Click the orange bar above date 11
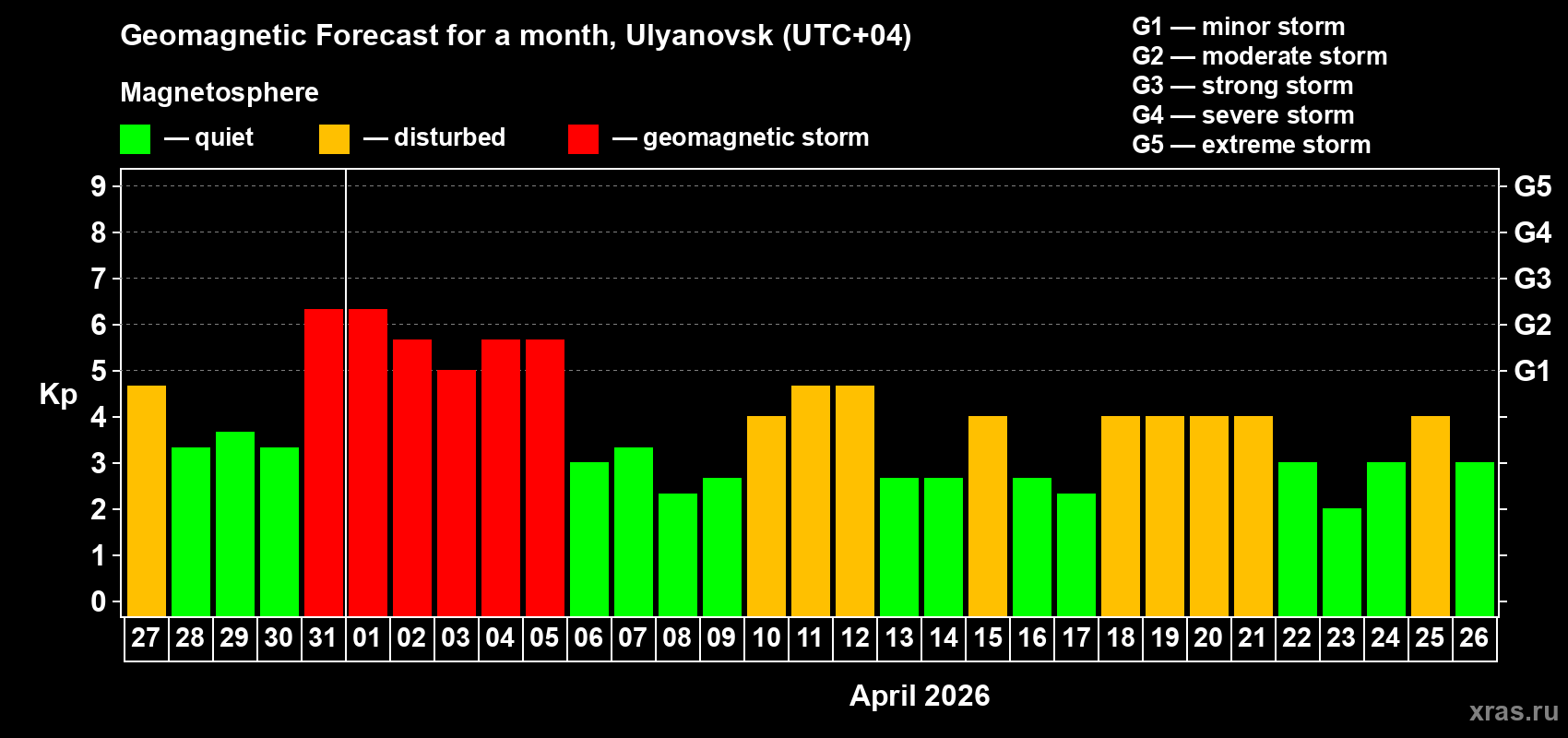This screenshot has height=738, width=1568. (x=811, y=501)
